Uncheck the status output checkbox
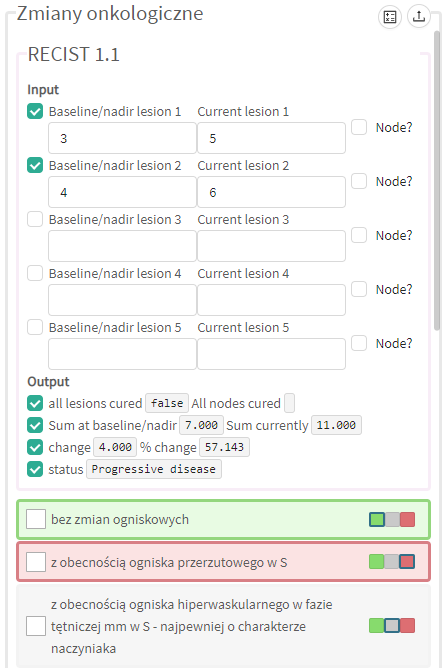The image size is (446, 668). point(35,469)
